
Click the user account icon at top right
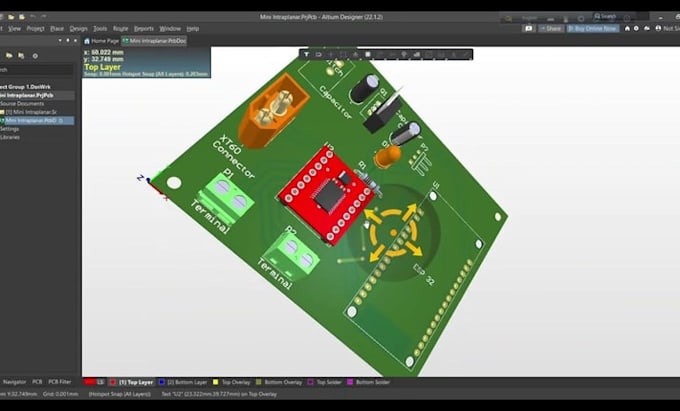click(658, 28)
